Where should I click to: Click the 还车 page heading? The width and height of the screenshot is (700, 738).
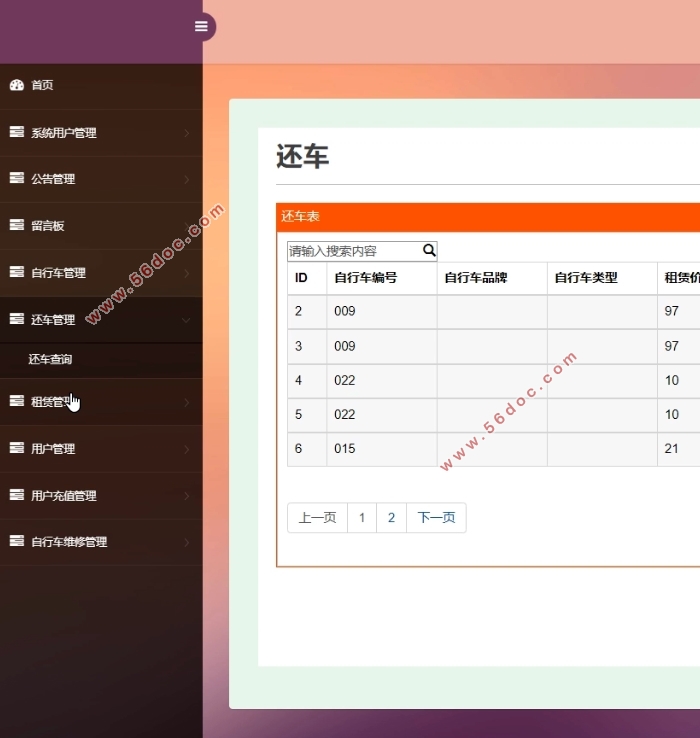pyautogui.click(x=302, y=156)
